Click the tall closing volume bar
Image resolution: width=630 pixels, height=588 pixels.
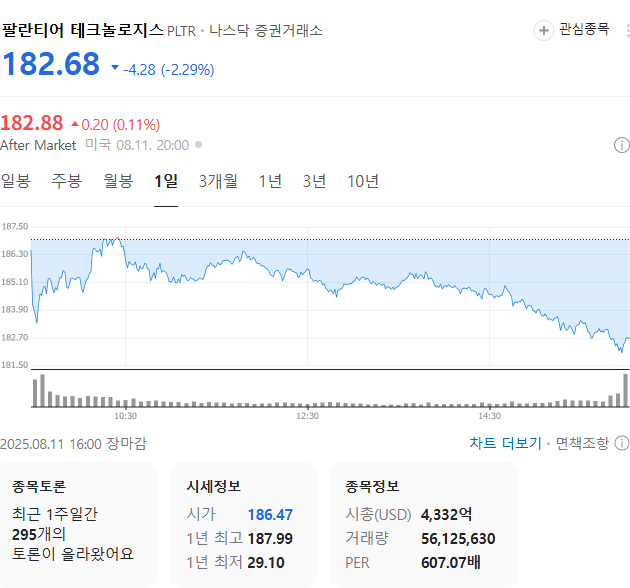click(x=625, y=391)
